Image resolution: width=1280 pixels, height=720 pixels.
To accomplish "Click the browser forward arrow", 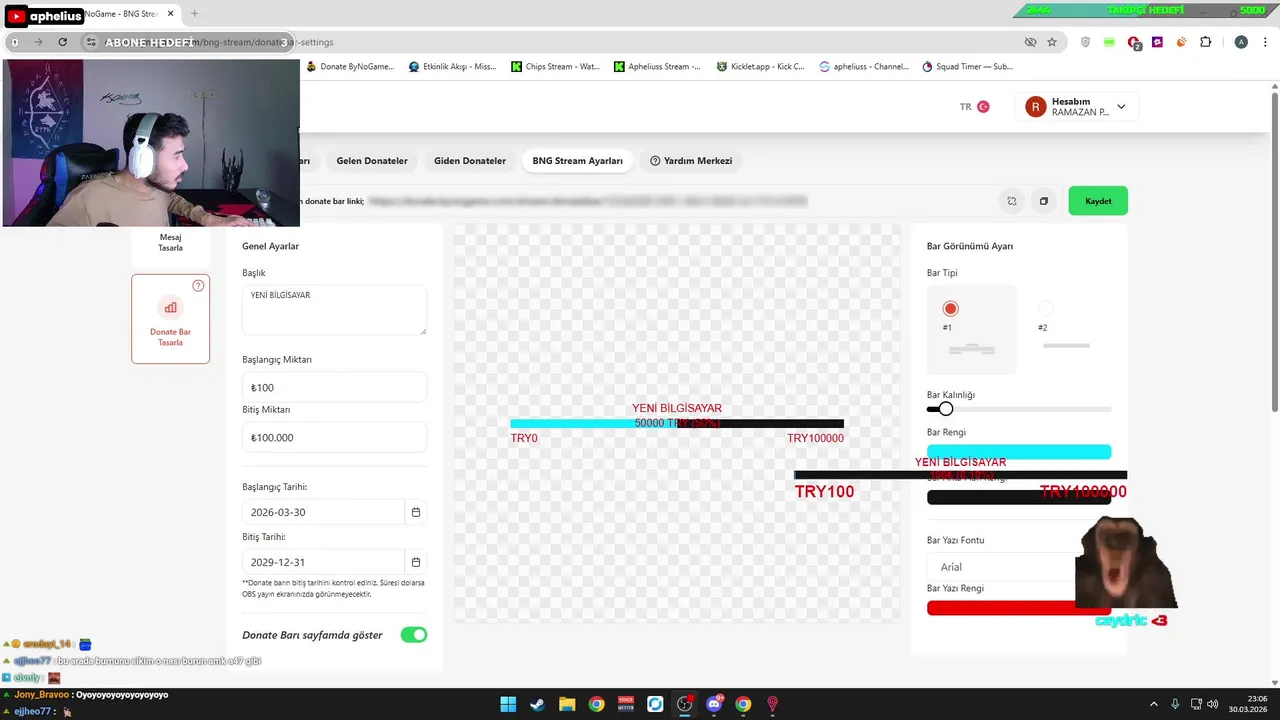I will point(38,42).
